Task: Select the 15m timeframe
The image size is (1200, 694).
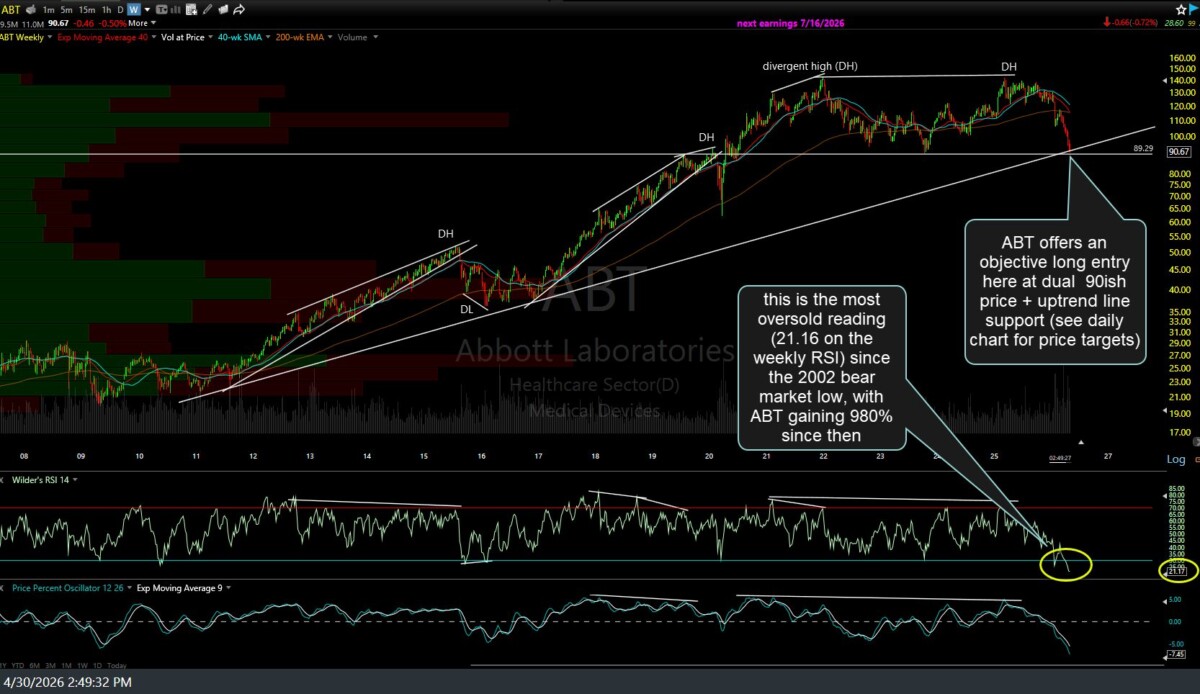Action: [x=87, y=10]
